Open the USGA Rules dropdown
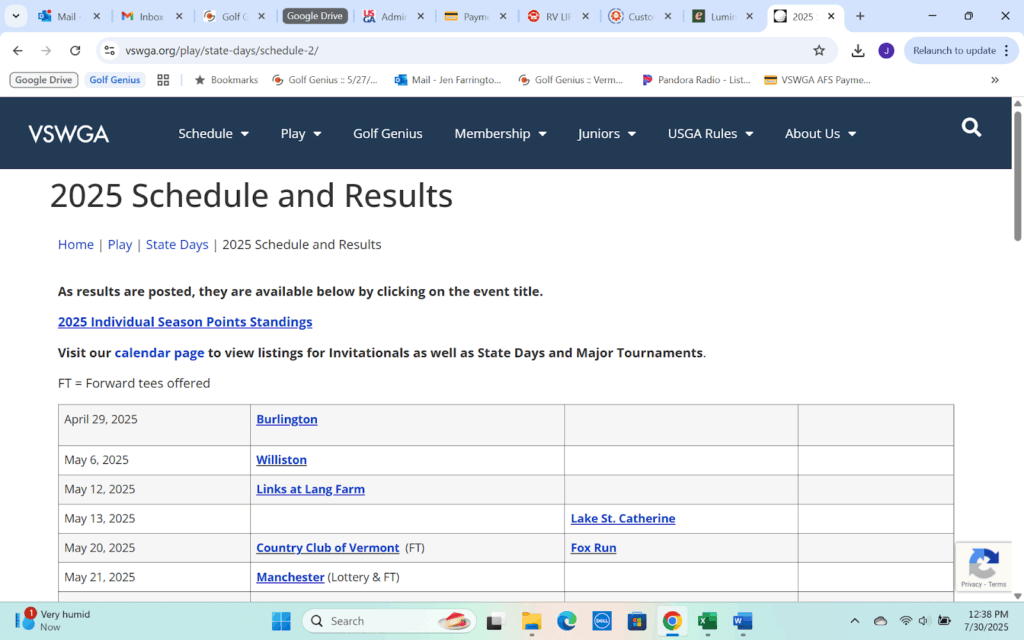 pos(710,134)
